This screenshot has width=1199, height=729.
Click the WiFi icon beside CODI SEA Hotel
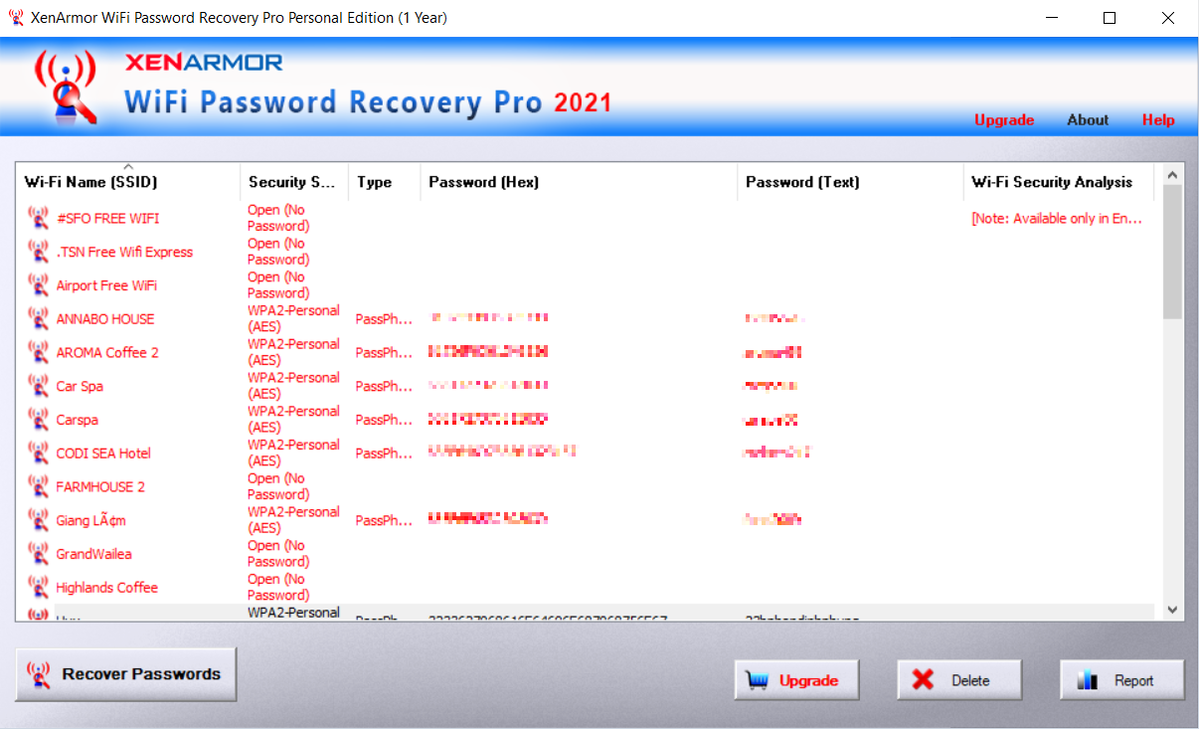pos(38,453)
